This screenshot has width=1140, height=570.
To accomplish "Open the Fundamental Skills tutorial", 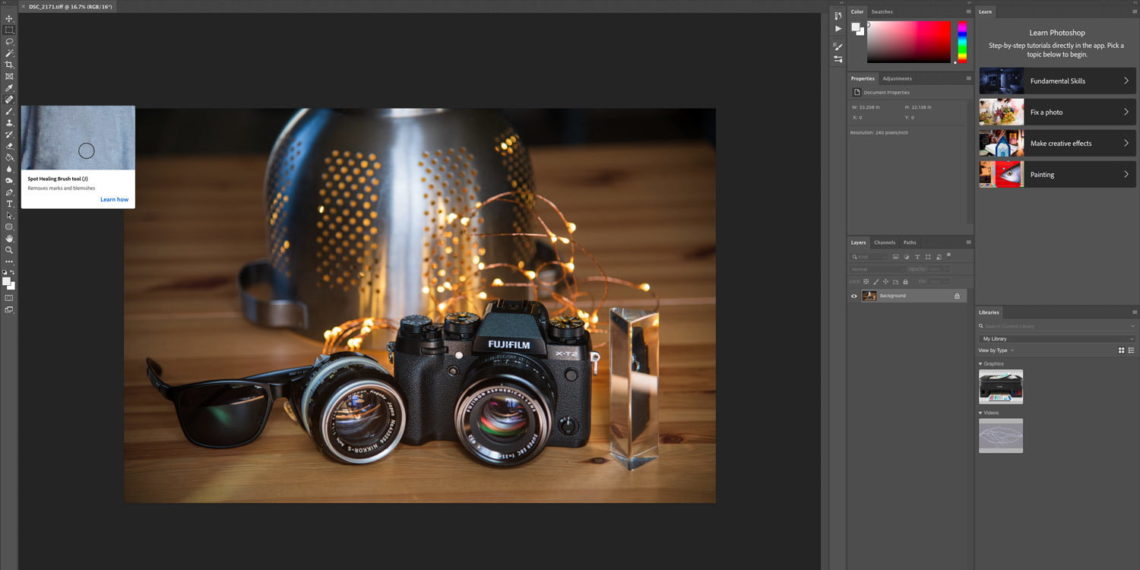I will 1057,81.
